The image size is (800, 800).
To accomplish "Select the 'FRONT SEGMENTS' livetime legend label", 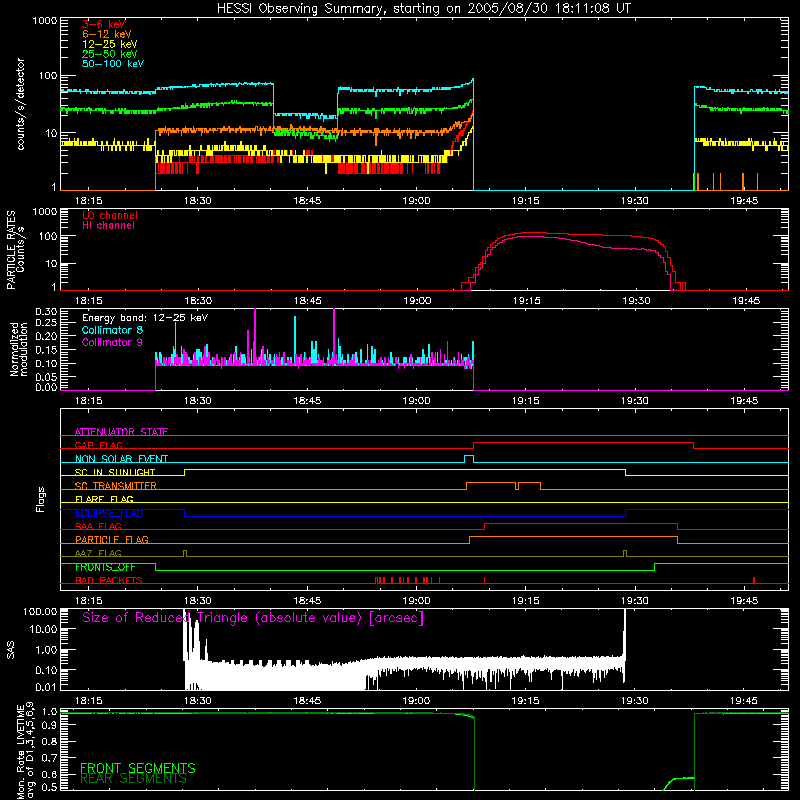I will [138, 768].
